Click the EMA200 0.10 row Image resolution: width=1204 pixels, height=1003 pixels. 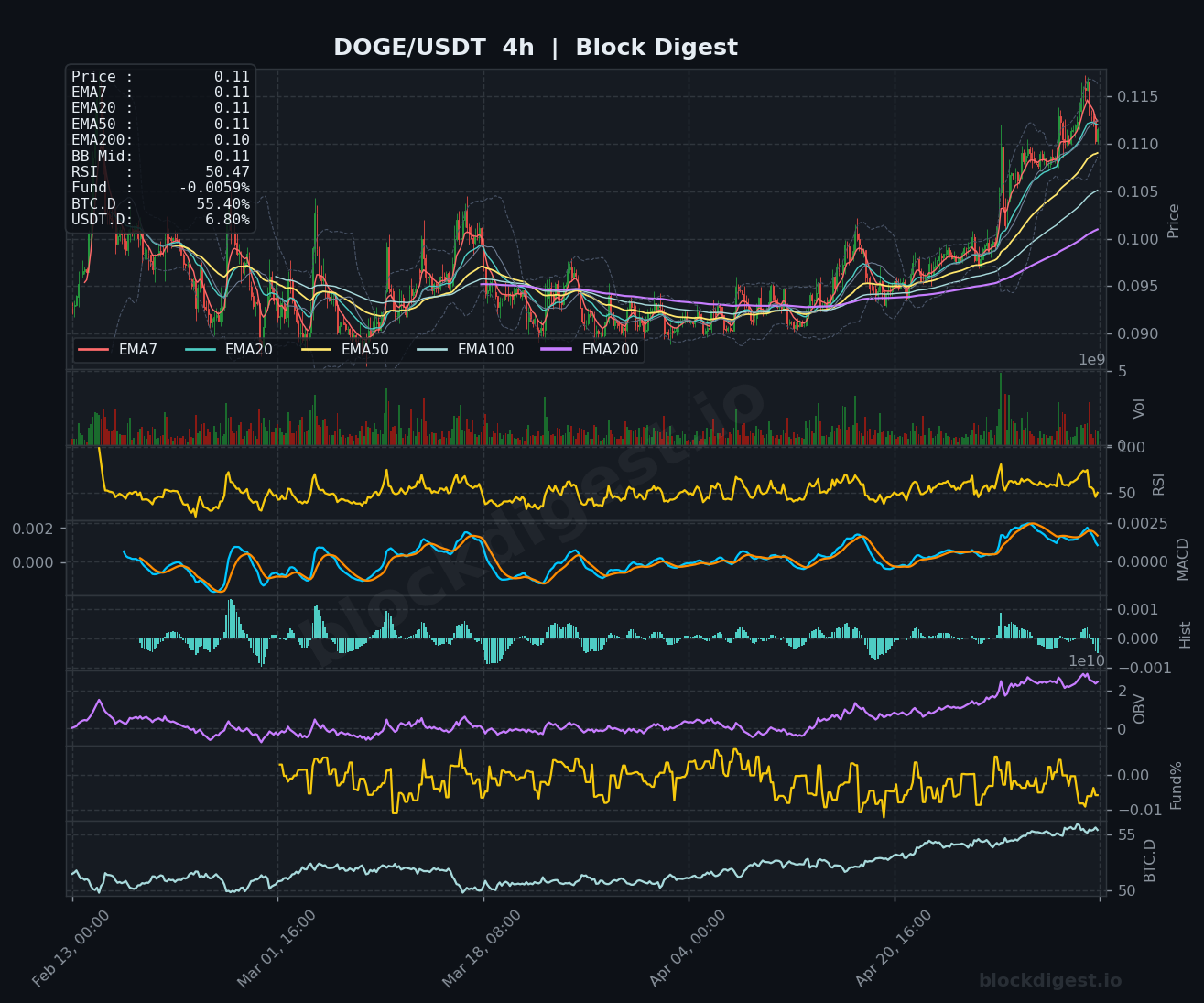pos(160,140)
